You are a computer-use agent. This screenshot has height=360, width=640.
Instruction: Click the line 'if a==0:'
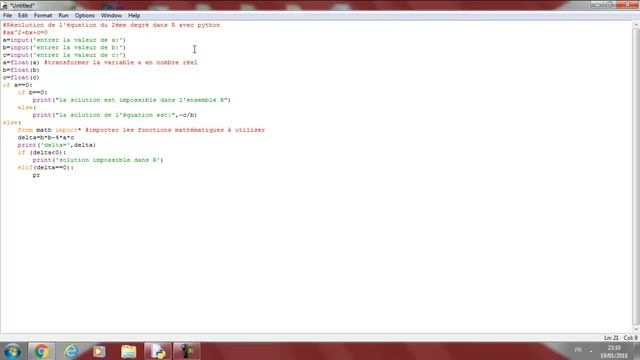point(18,85)
